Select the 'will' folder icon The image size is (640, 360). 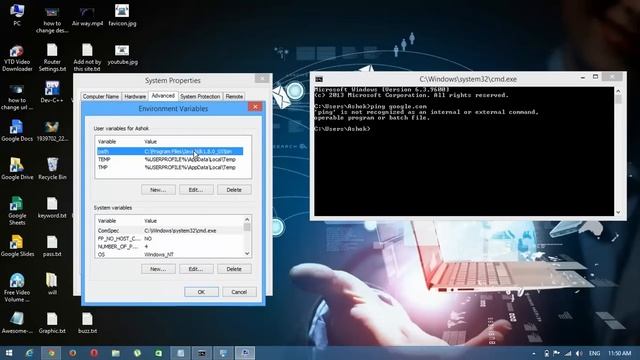coord(52,284)
